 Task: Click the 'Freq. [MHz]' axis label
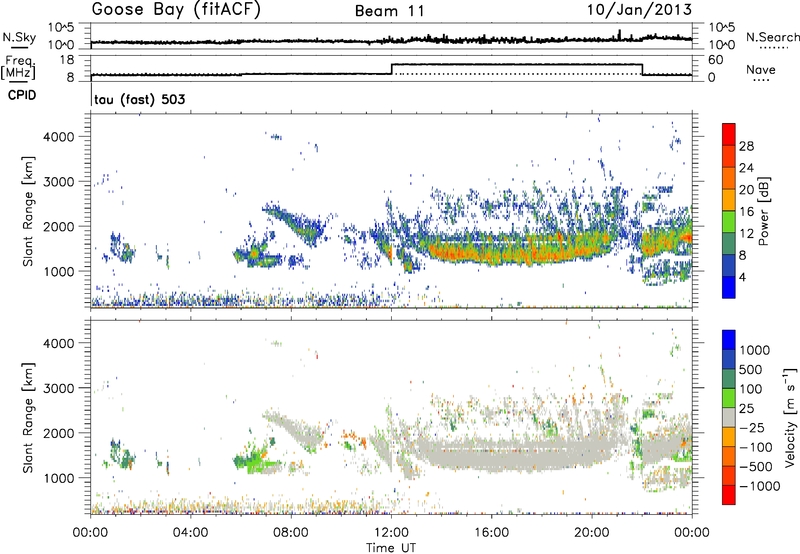pos(18,68)
